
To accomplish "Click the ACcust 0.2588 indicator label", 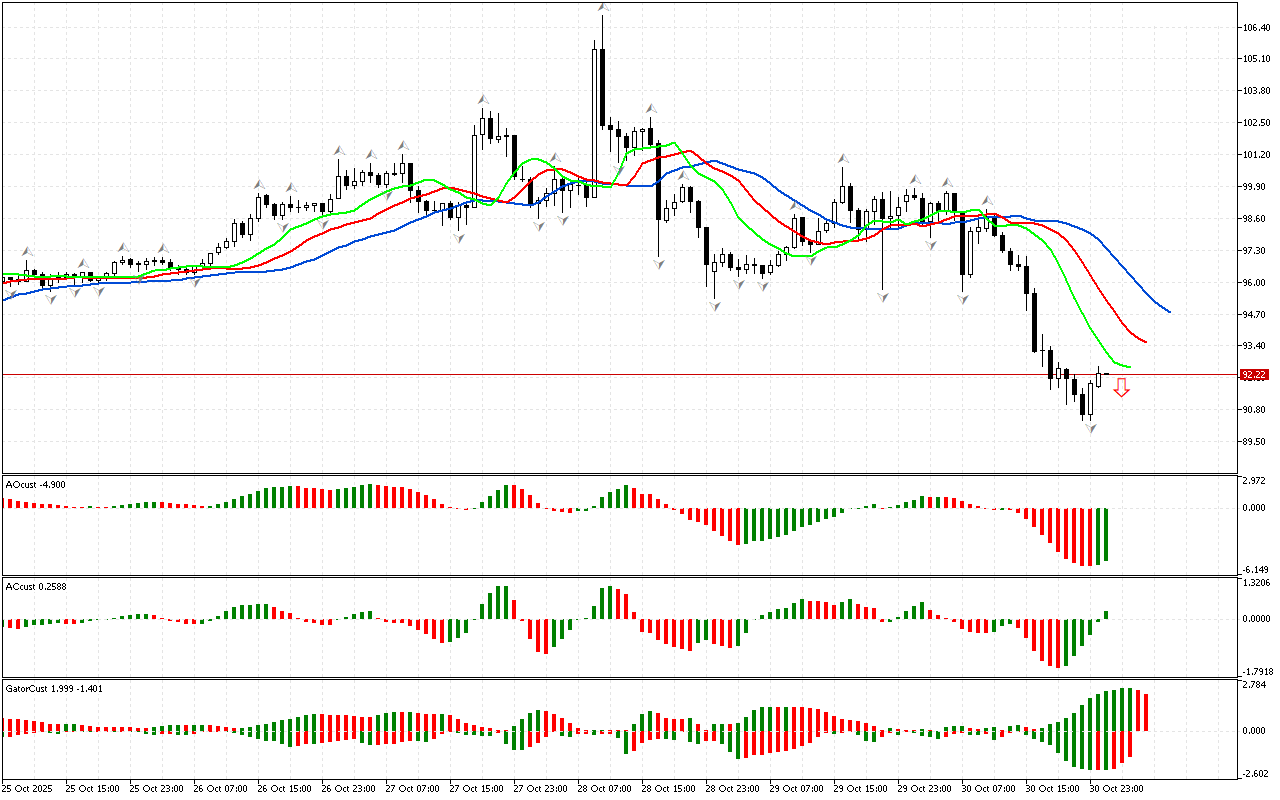I will [38, 584].
